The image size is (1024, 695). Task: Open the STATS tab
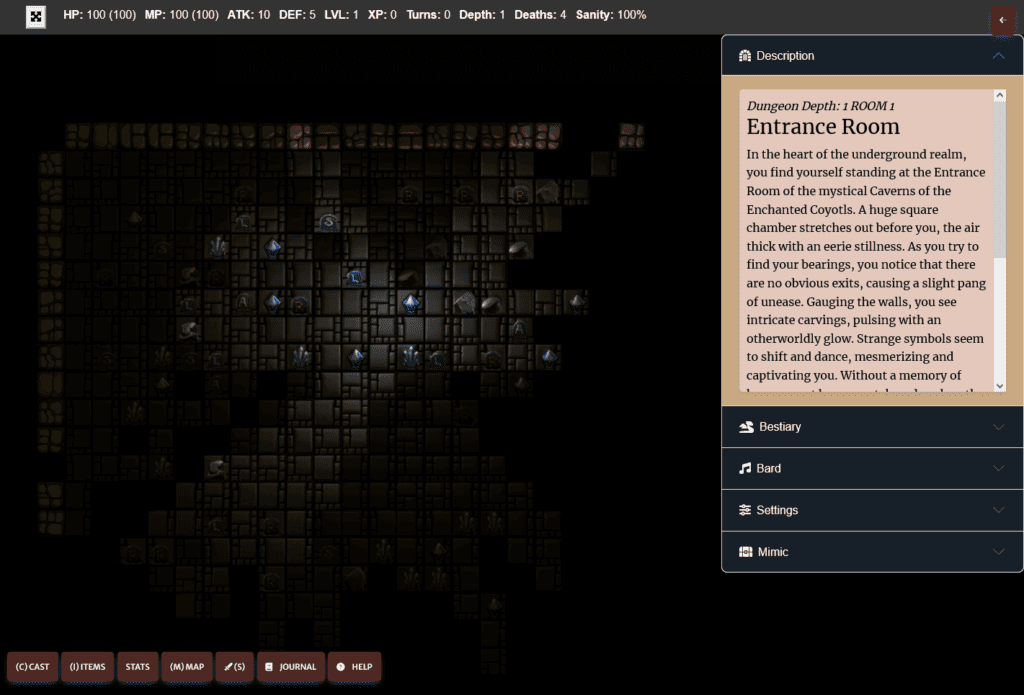[x=137, y=667]
